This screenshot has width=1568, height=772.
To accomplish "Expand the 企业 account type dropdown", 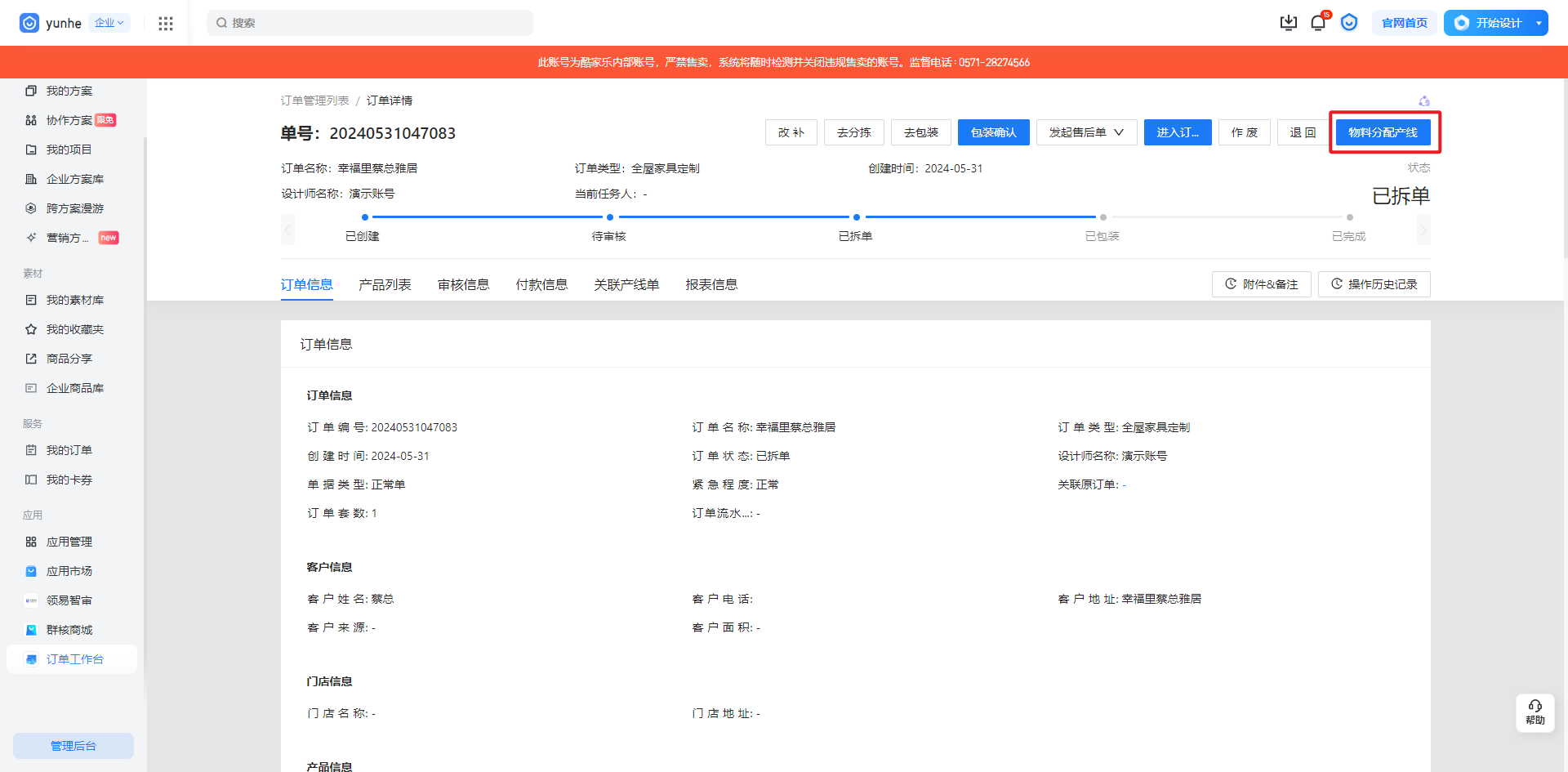I will pyautogui.click(x=109, y=23).
